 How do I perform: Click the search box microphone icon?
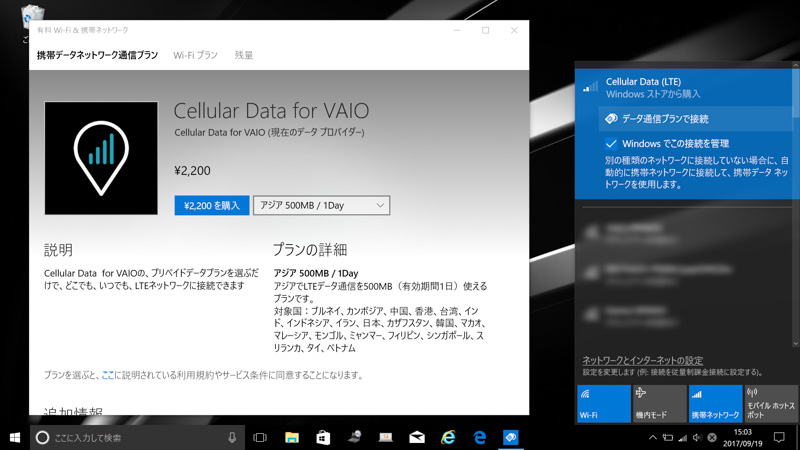point(232,437)
